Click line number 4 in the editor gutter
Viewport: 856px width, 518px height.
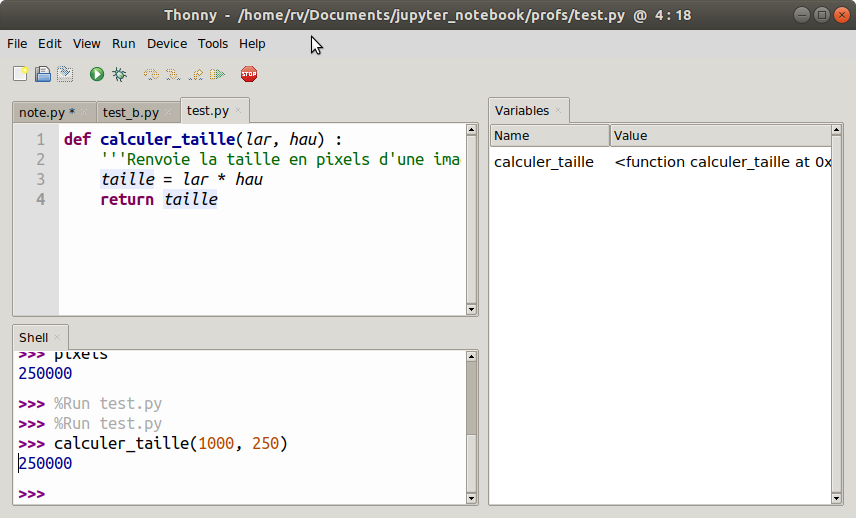[x=41, y=200]
